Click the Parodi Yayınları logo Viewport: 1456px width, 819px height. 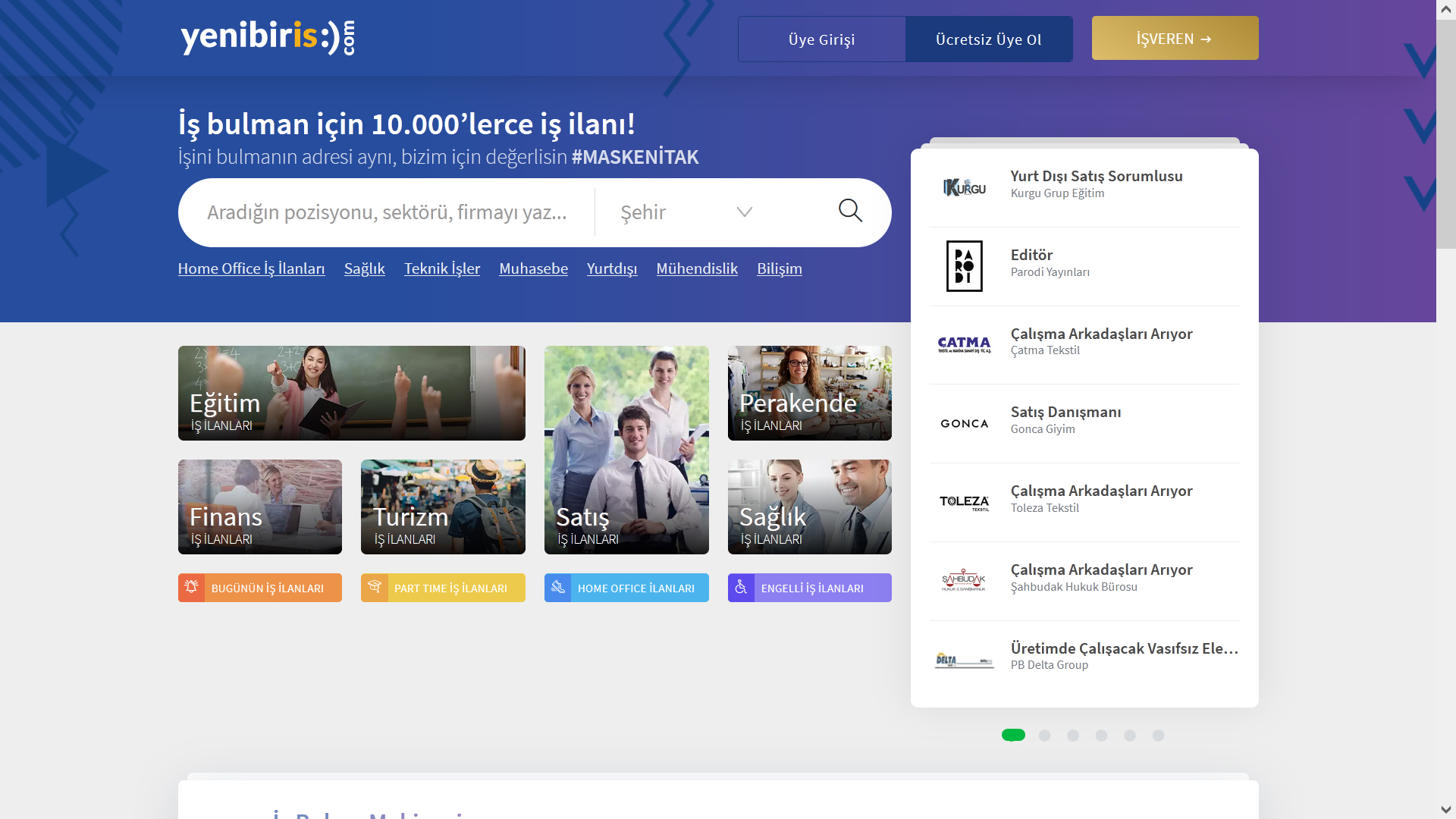(x=965, y=266)
